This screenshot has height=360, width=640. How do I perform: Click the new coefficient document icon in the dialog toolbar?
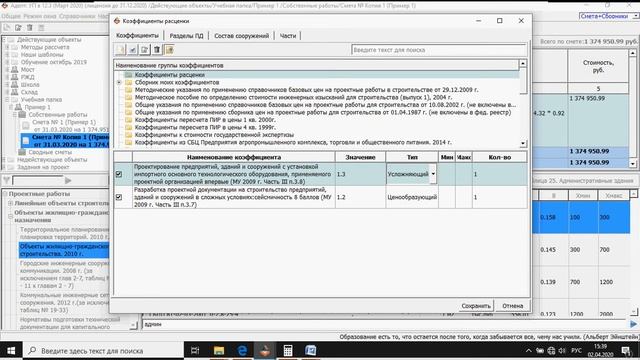[120, 50]
